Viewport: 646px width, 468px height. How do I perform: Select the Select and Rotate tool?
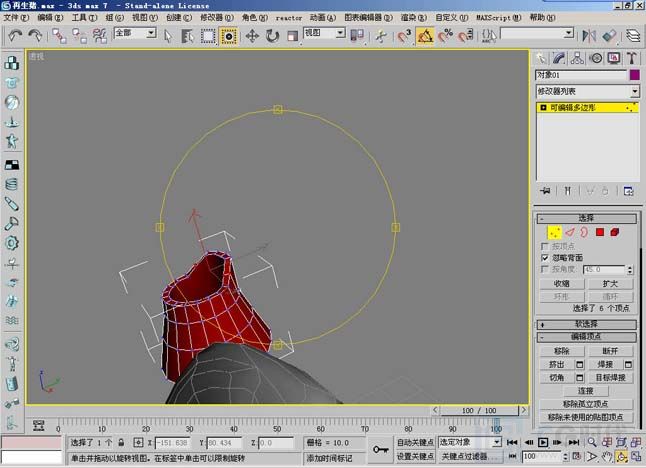coord(272,36)
